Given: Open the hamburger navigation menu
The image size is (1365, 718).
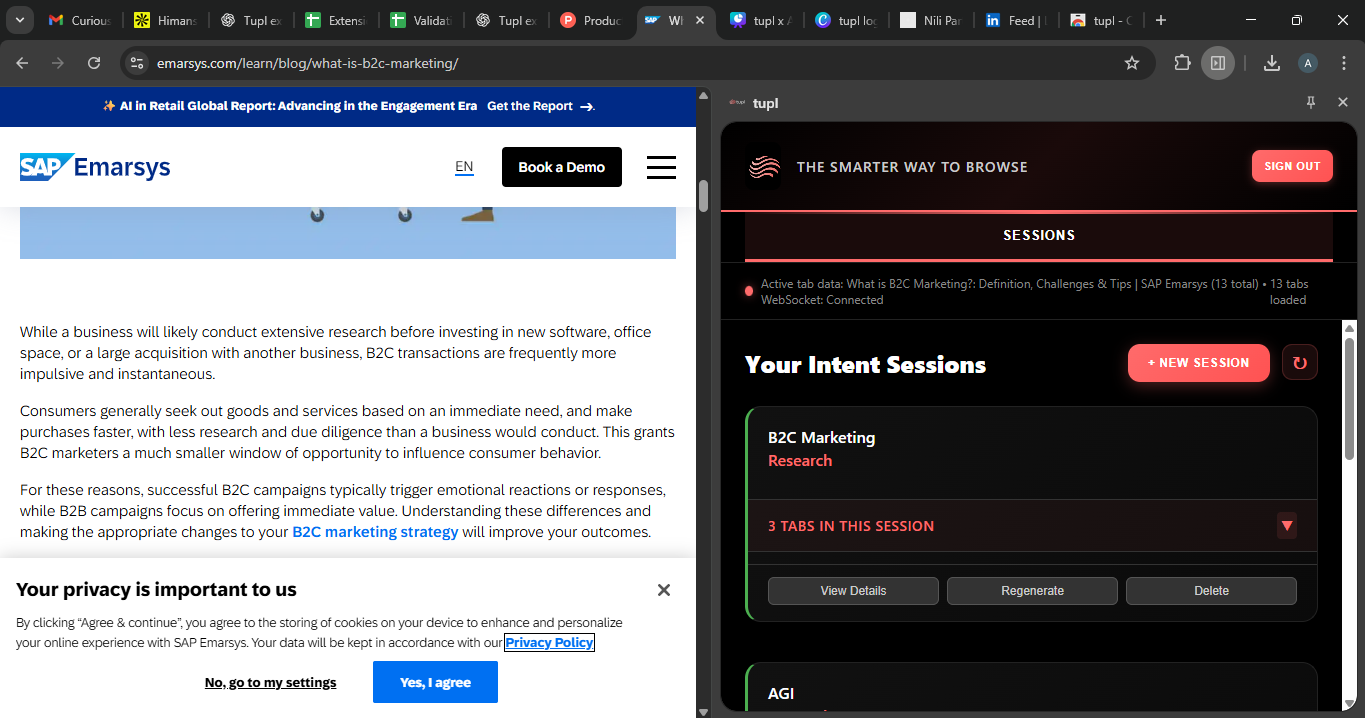Looking at the screenshot, I should (661, 167).
